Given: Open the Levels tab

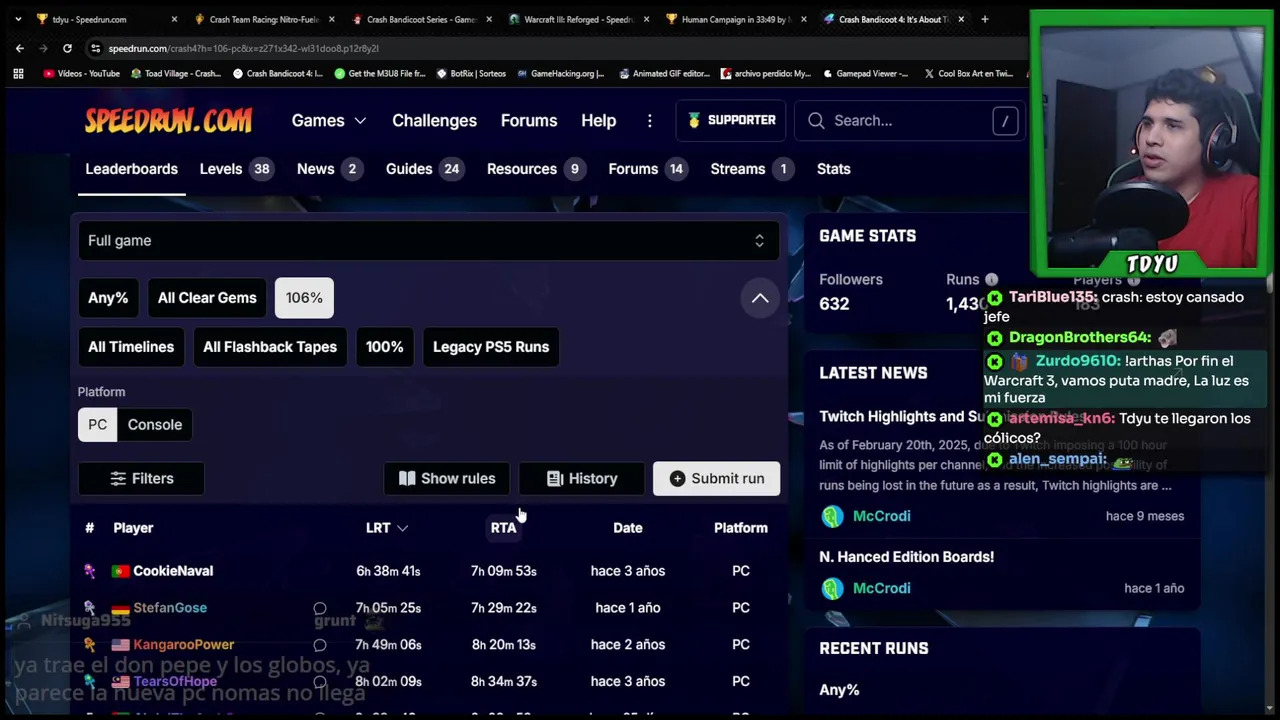Looking at the screenshot, I should pyautogui.click(x=236, y=169).
